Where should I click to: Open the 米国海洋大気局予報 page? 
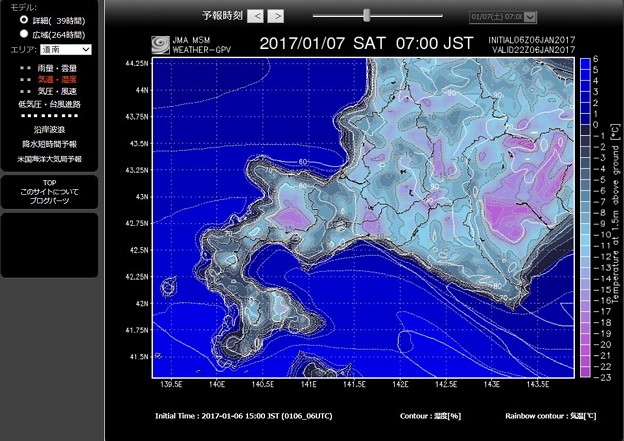49,158
